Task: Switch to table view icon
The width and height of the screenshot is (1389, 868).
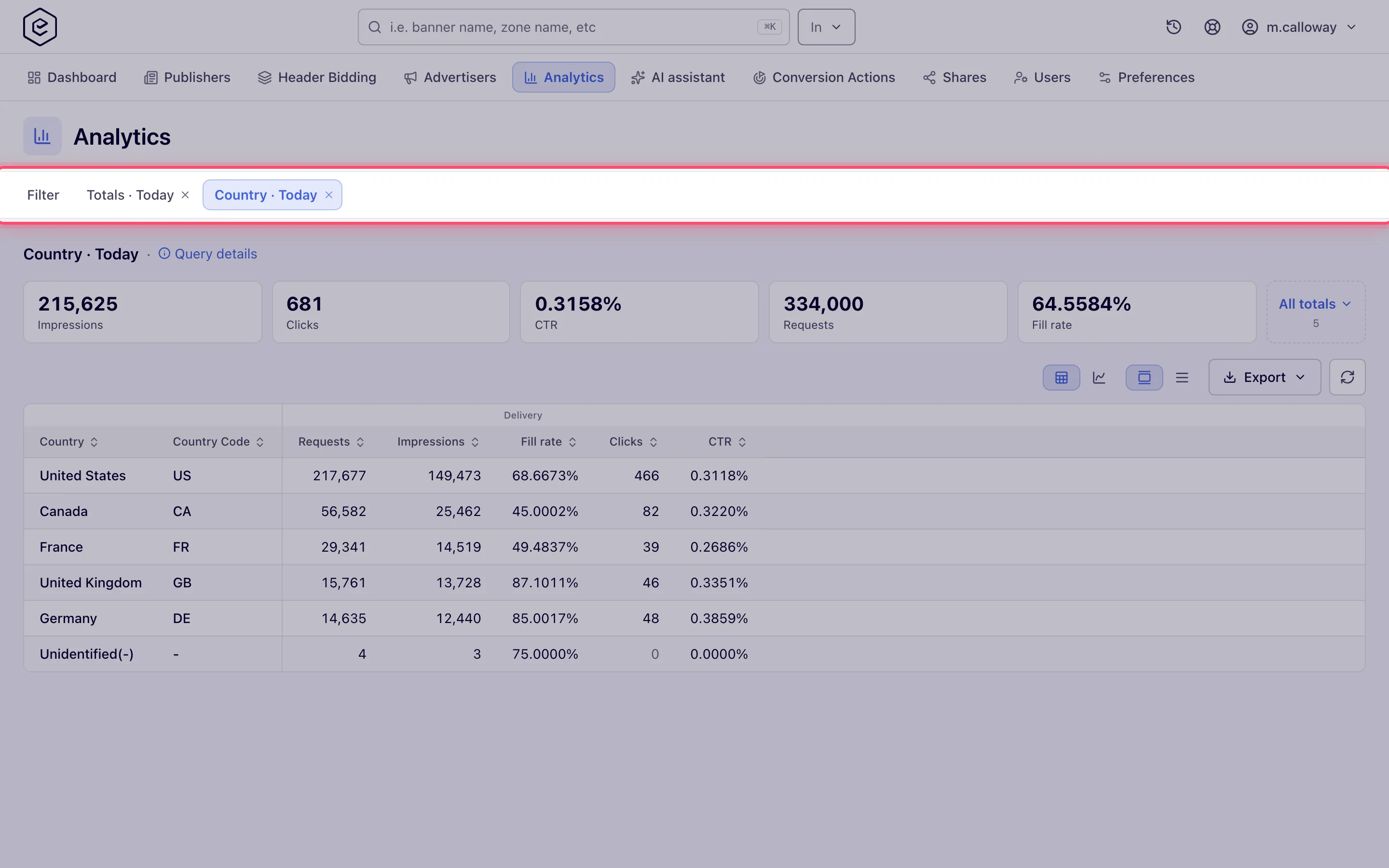Action: pos(1061,377)
